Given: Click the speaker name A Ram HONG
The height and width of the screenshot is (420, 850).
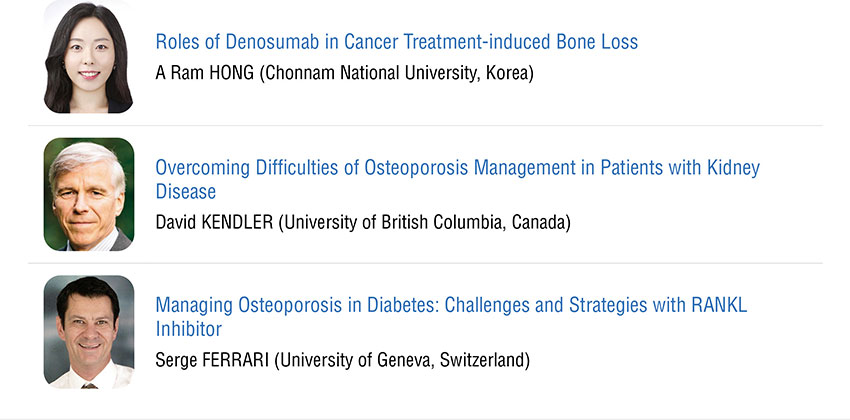Looking at the screenshot, I should point(204,73).
